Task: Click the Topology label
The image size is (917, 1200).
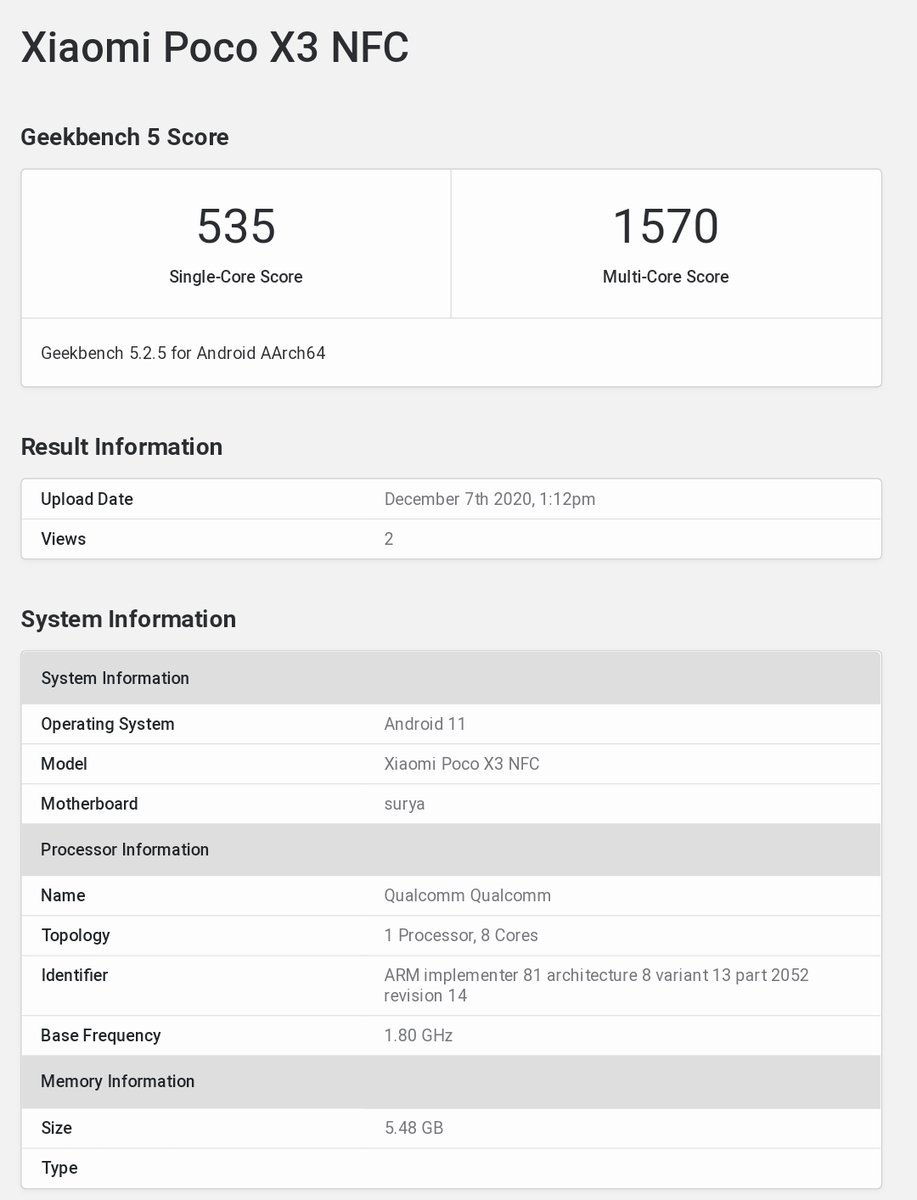Action: coord(76,936)
